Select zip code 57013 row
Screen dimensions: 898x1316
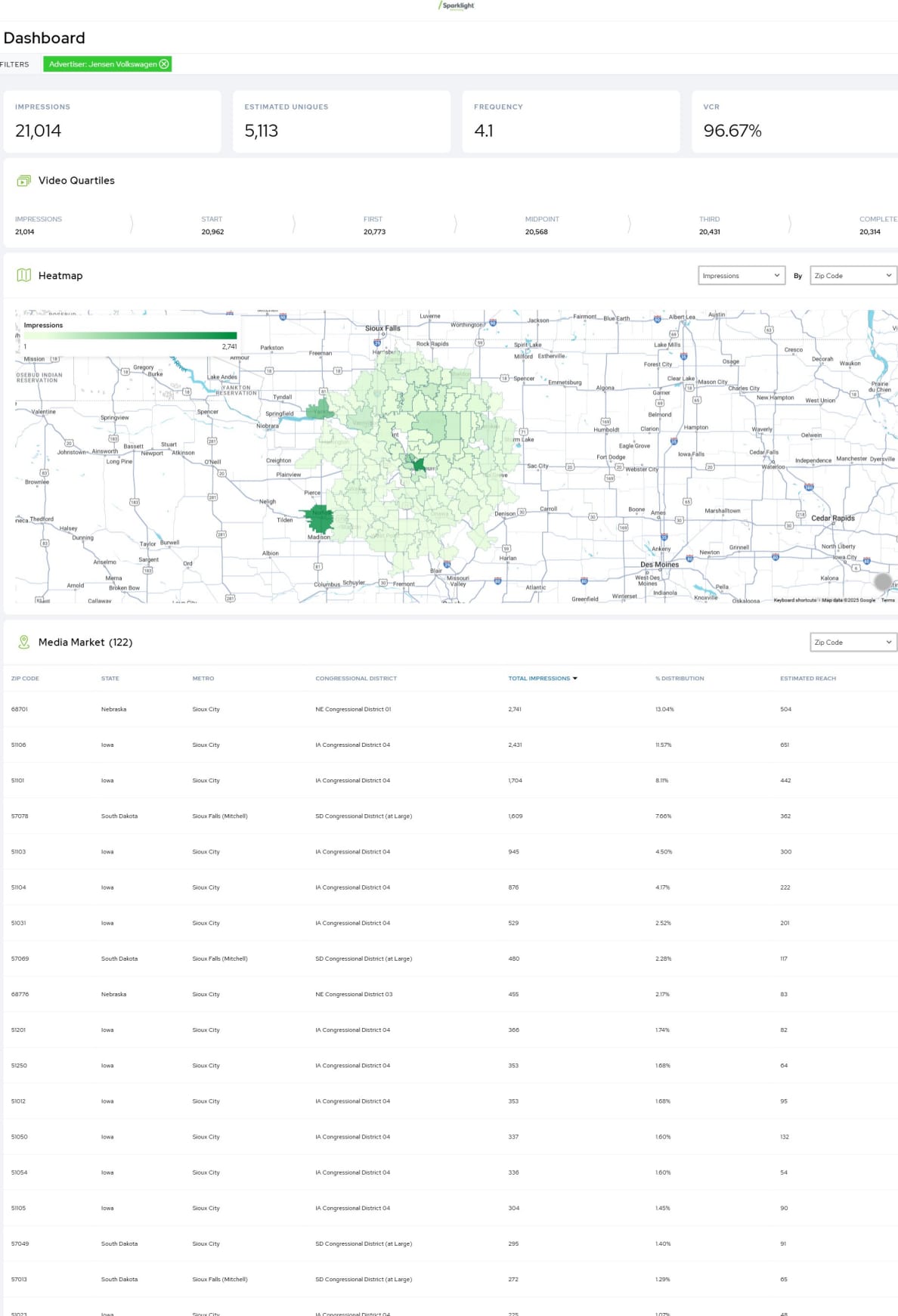coord(449,1279)
